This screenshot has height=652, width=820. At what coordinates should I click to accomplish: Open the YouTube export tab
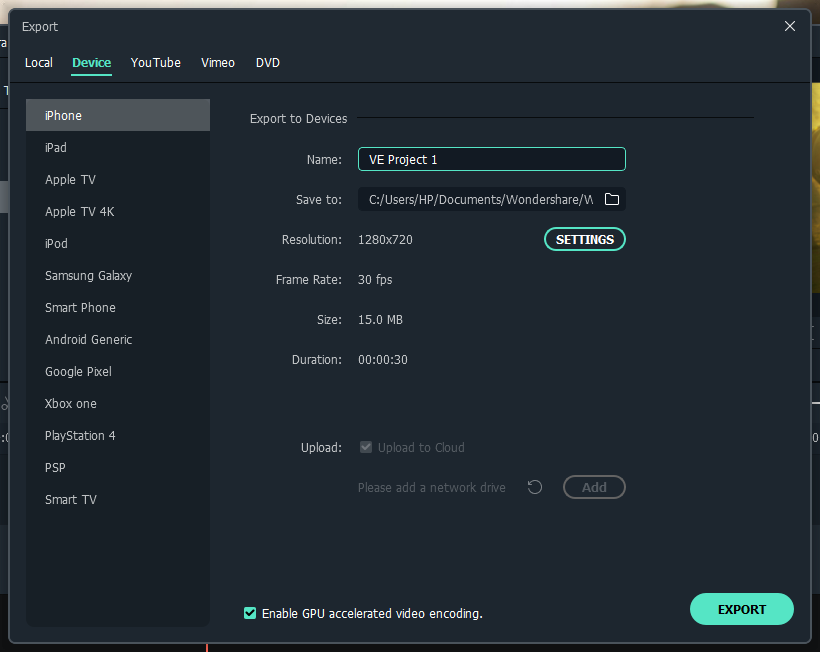155,62
